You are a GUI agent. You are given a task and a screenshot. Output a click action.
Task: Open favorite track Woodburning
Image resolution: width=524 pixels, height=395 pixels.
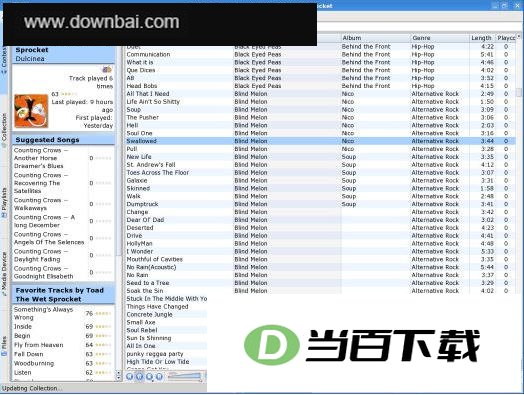pos(34,363)
